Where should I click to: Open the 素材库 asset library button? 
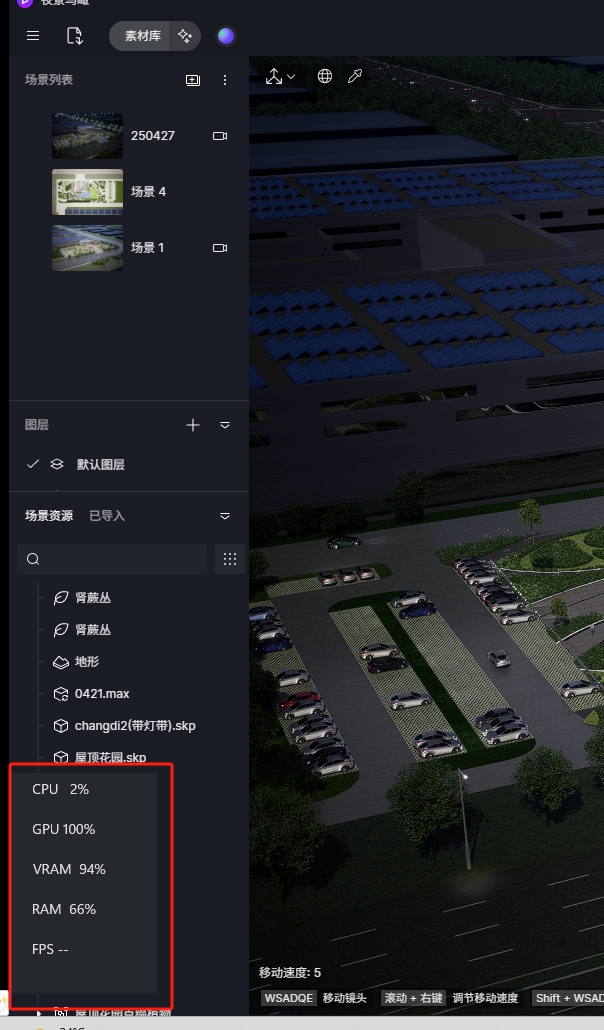coord(143,36)
